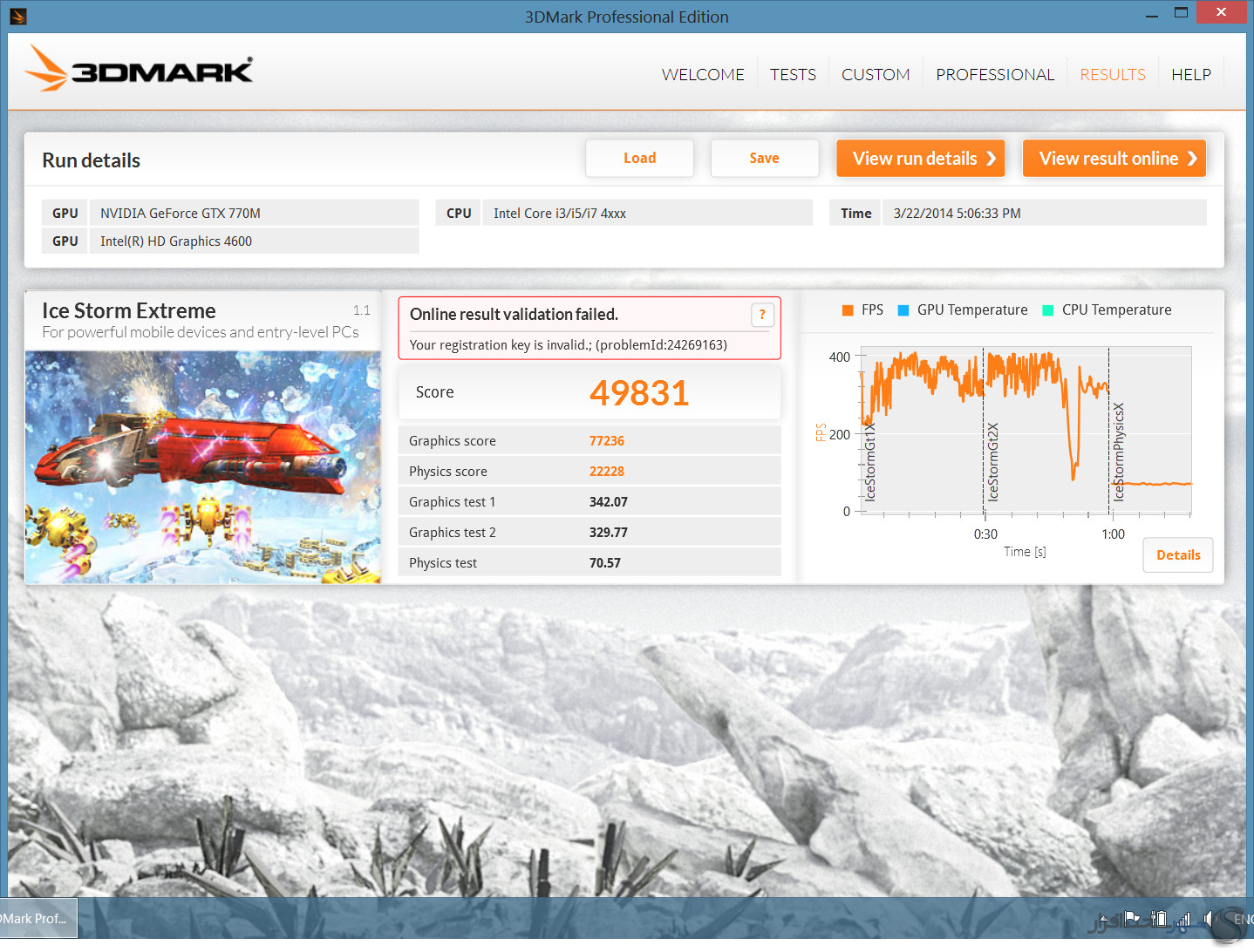Click the 3DMark logo in header

click(140, 68)
